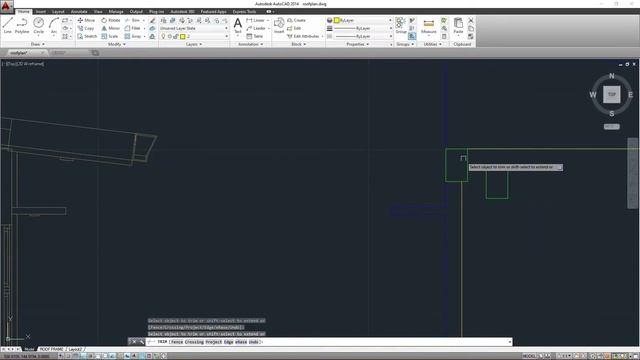Click the command line input field
The image size is (640, 360).
[x=329, y=342]
